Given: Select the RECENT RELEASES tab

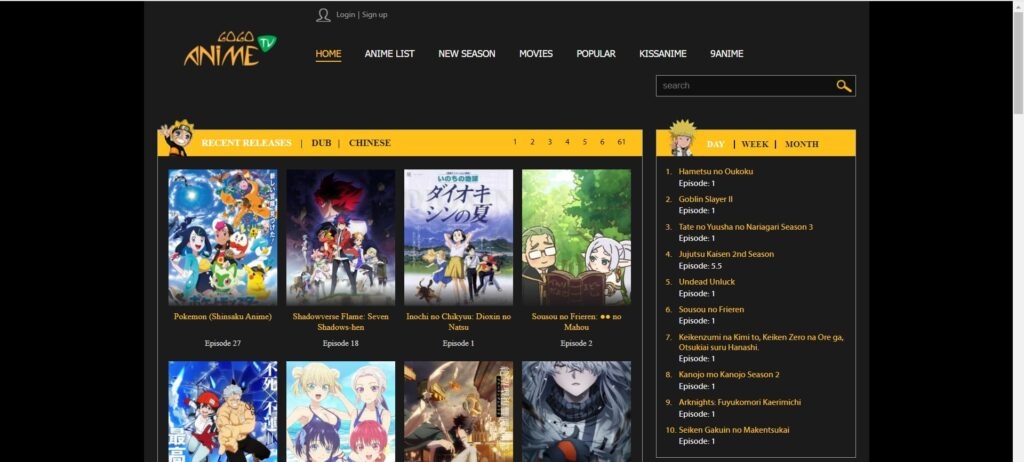Looking at the screenshot, I should coord(246,143).
